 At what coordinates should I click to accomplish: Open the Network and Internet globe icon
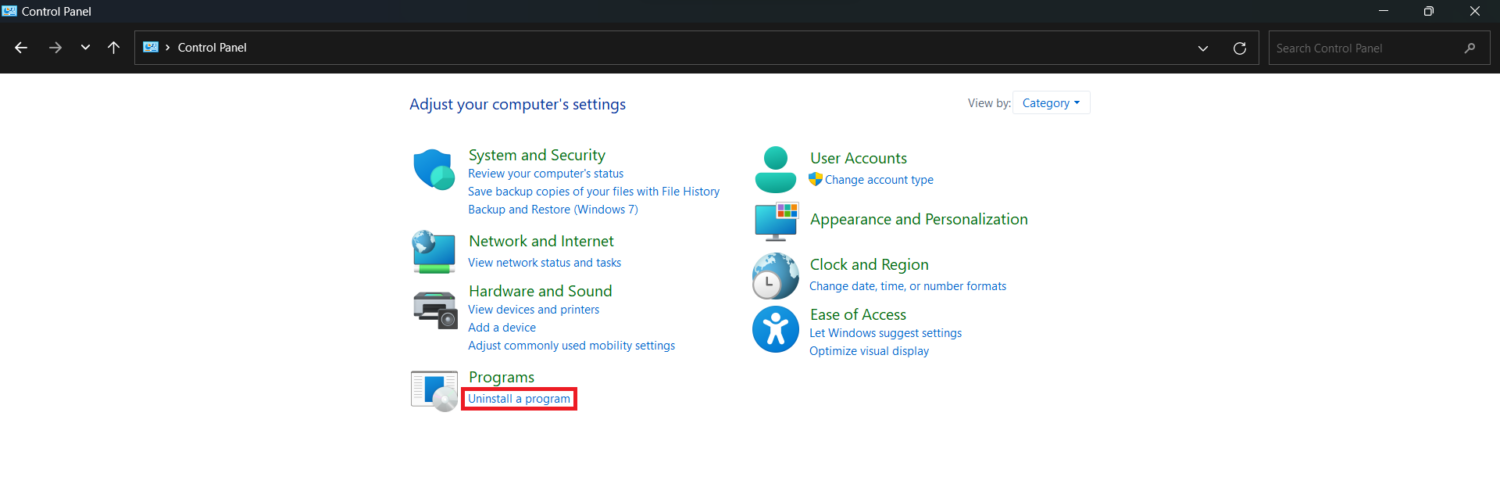434,251
